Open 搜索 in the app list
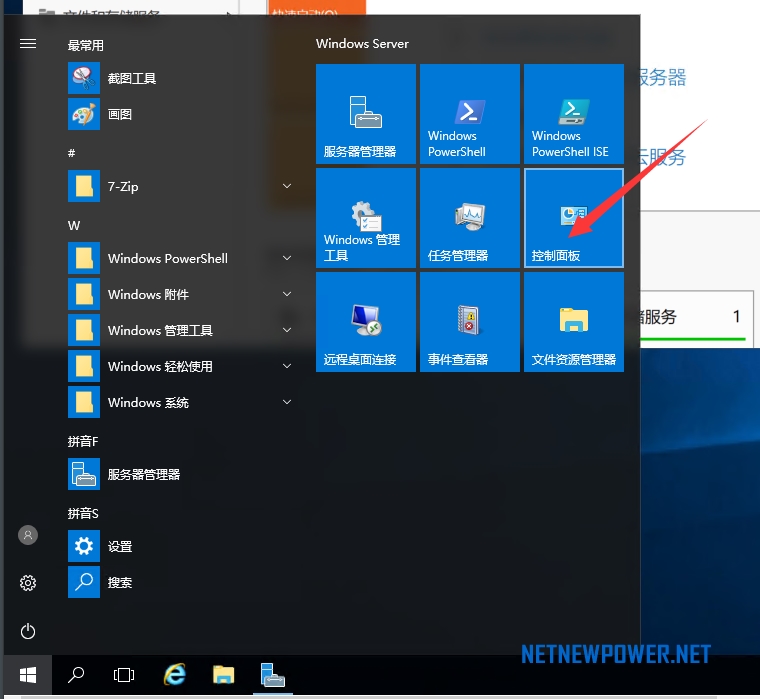Viewport: 760px width, 699px height. 182,582
